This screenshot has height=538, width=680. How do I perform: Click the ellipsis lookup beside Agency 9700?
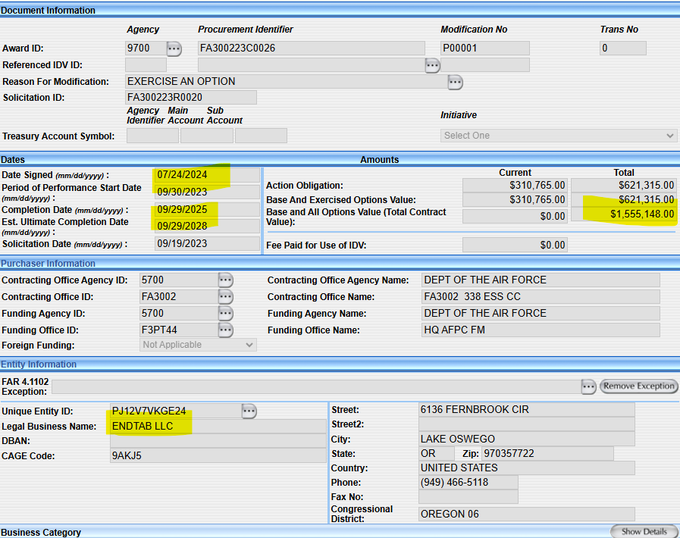coord(175,48)
